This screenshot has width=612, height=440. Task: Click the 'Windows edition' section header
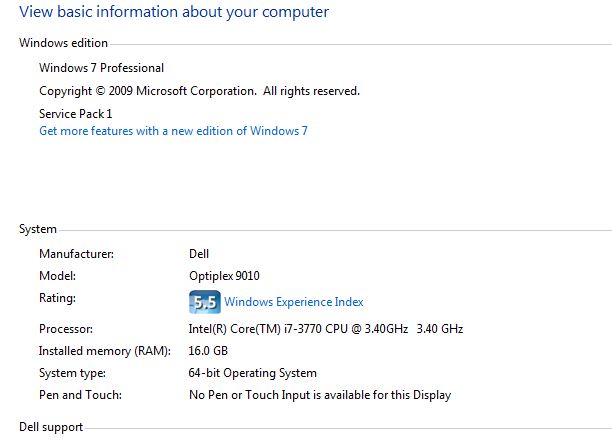[x=63, y=43]
